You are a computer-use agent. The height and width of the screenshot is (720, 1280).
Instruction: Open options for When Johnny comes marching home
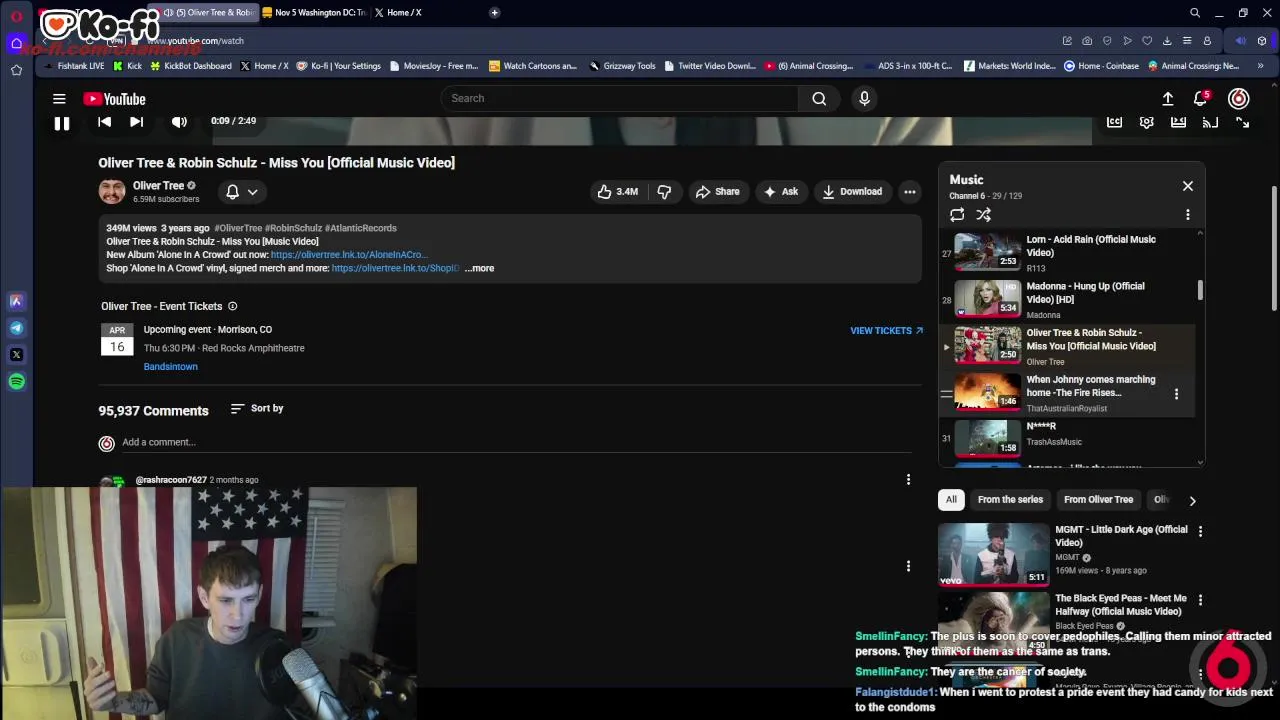tap(1176, 394)
